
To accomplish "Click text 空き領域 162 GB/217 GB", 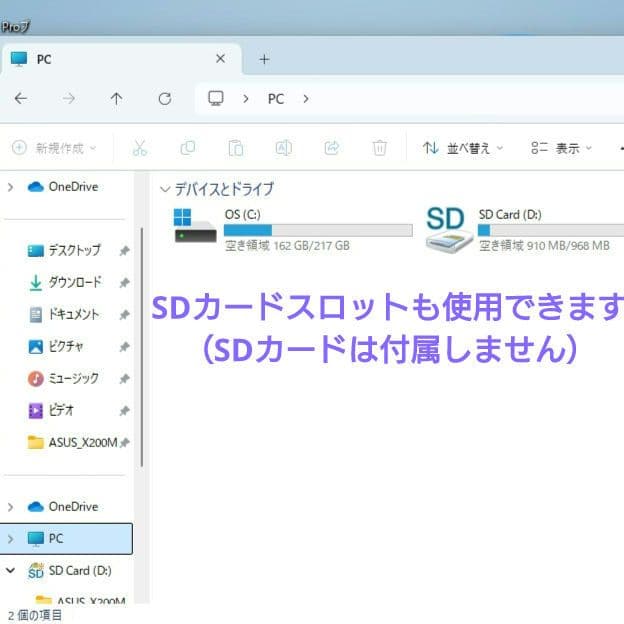I will click(287, 246).
